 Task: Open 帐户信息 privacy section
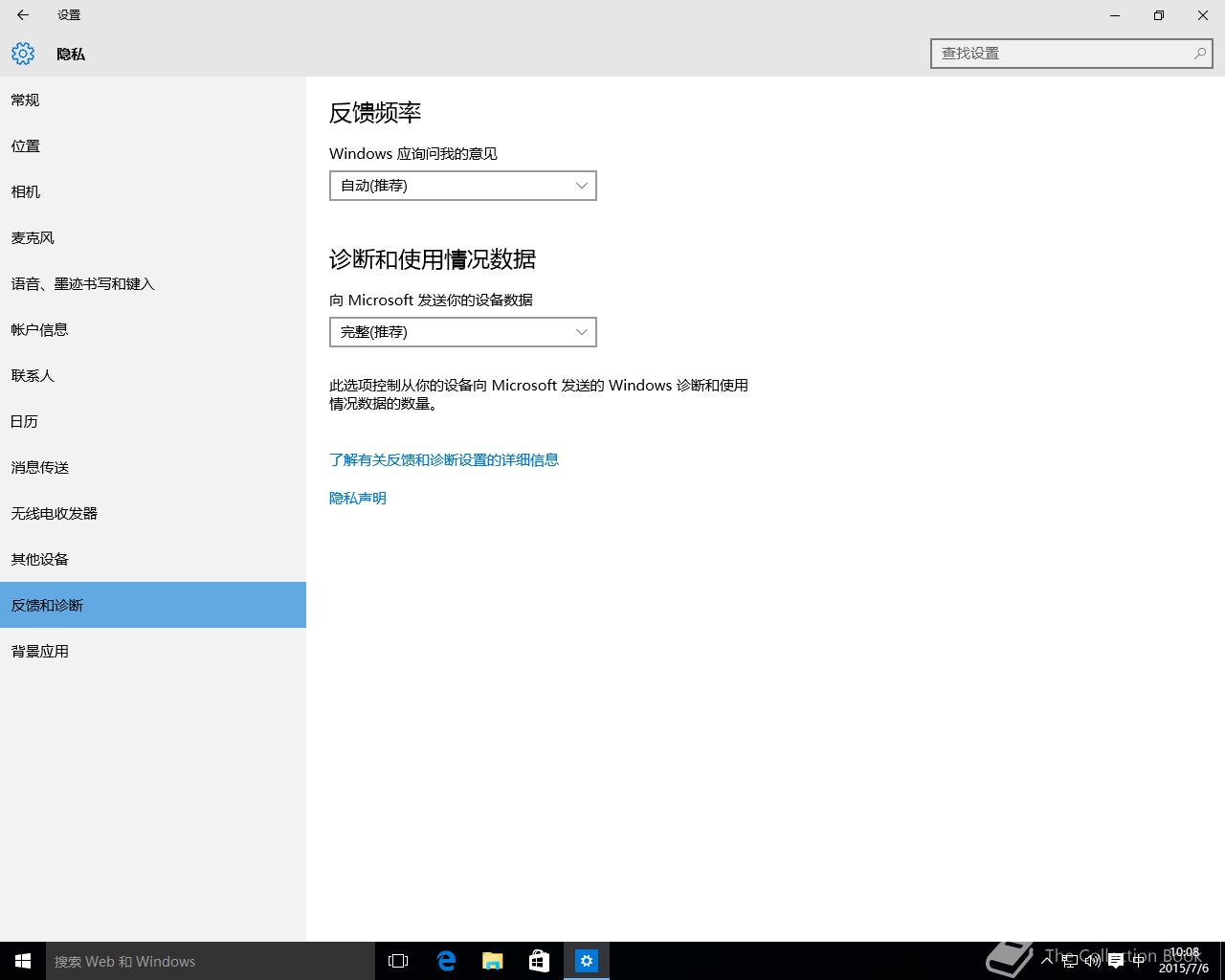(x=153, y=329)
